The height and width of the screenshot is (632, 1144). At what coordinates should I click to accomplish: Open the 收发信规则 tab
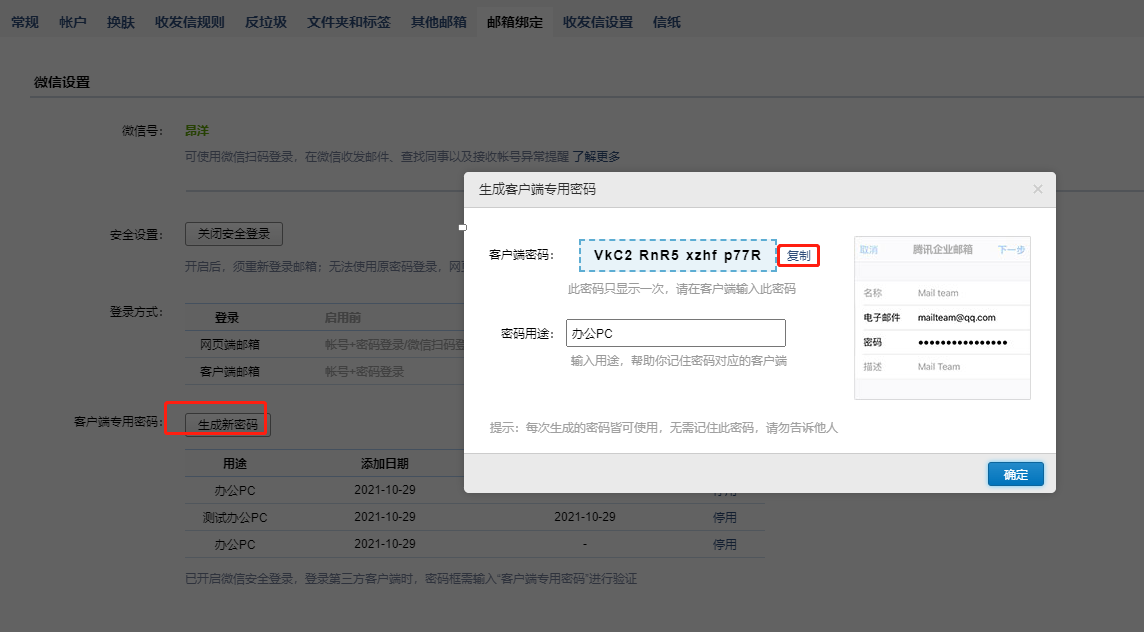pyautogui.click(x=189, y=21)
